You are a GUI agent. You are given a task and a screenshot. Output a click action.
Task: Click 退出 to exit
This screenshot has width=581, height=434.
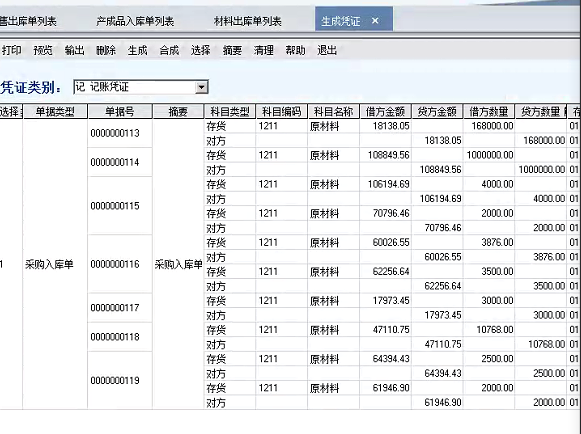(x=327, y=50)
